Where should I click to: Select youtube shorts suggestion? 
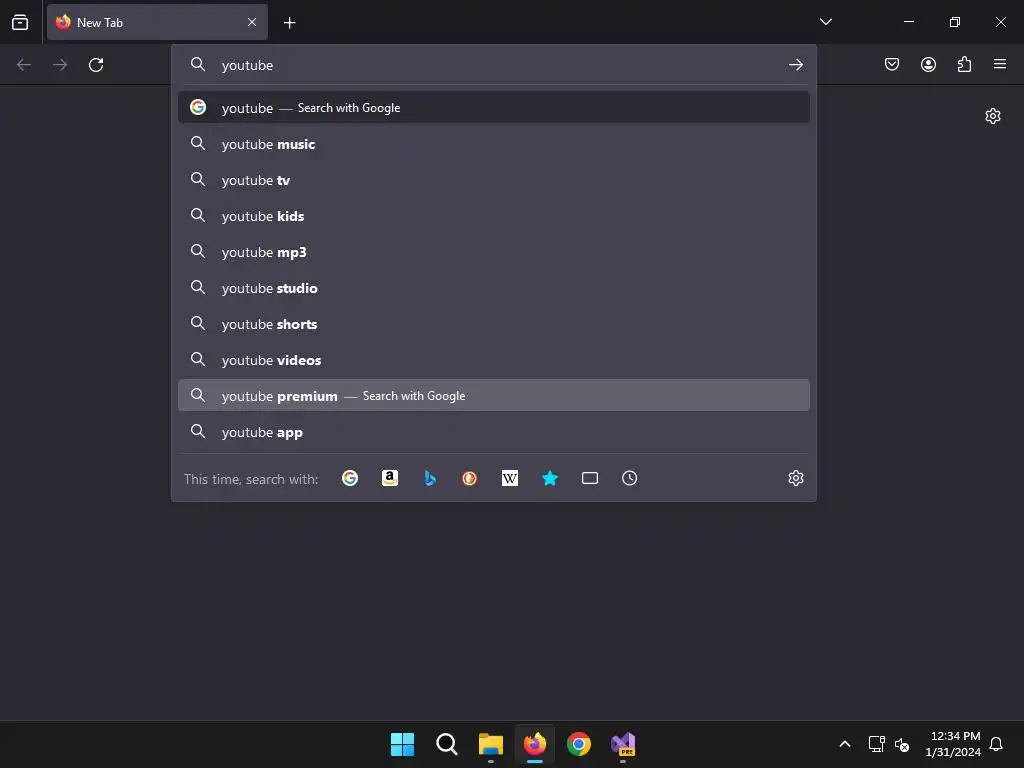tap(494, 323)
